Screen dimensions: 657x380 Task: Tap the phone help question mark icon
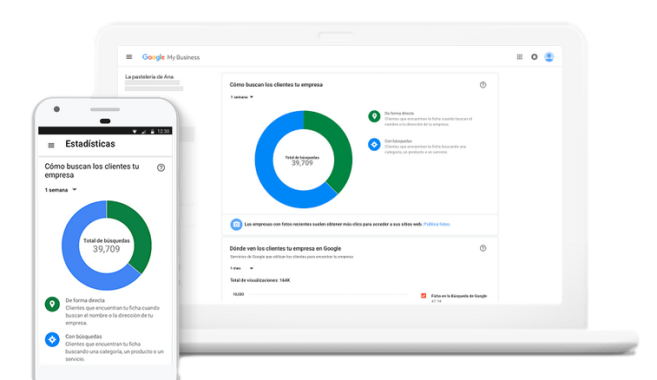tap(161, 168)
